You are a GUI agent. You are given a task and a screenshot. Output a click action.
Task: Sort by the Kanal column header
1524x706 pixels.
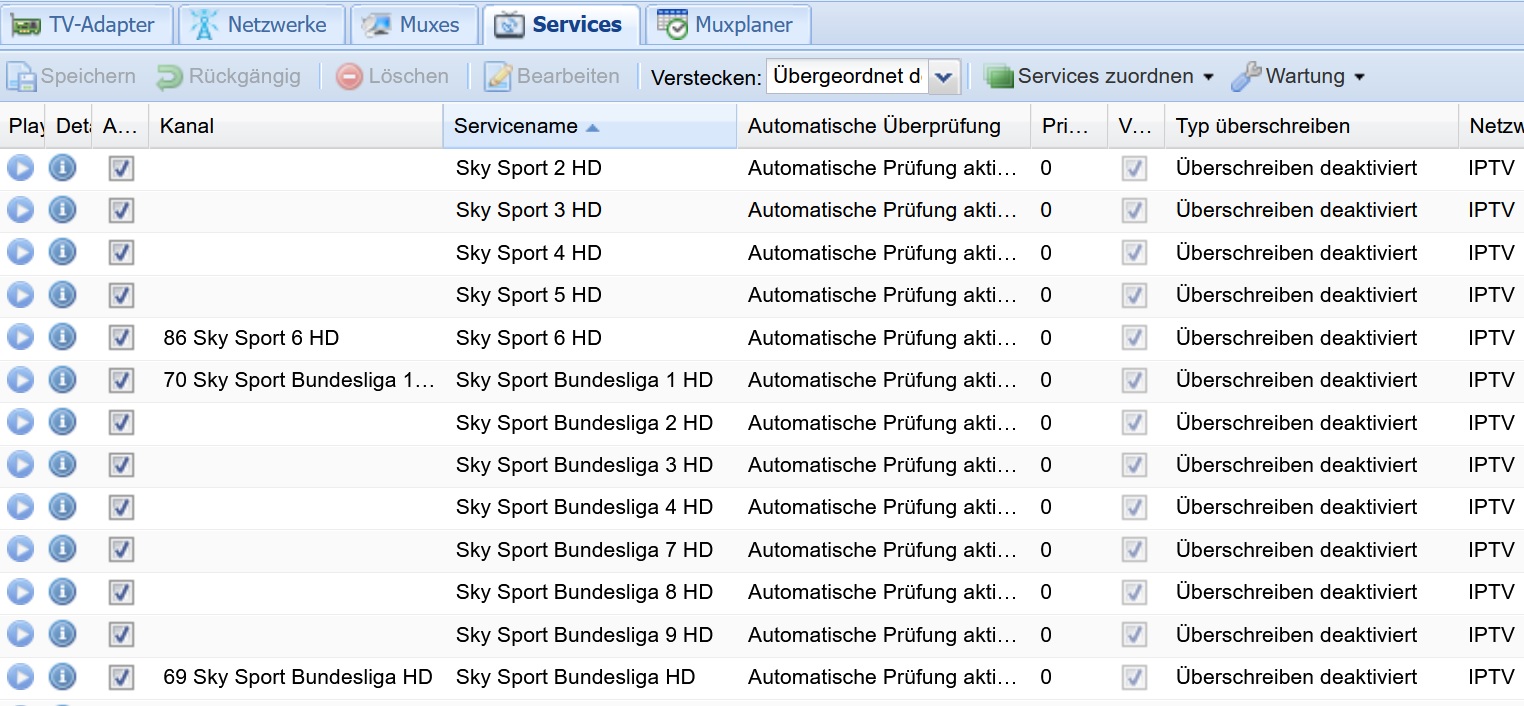point(296,126)
